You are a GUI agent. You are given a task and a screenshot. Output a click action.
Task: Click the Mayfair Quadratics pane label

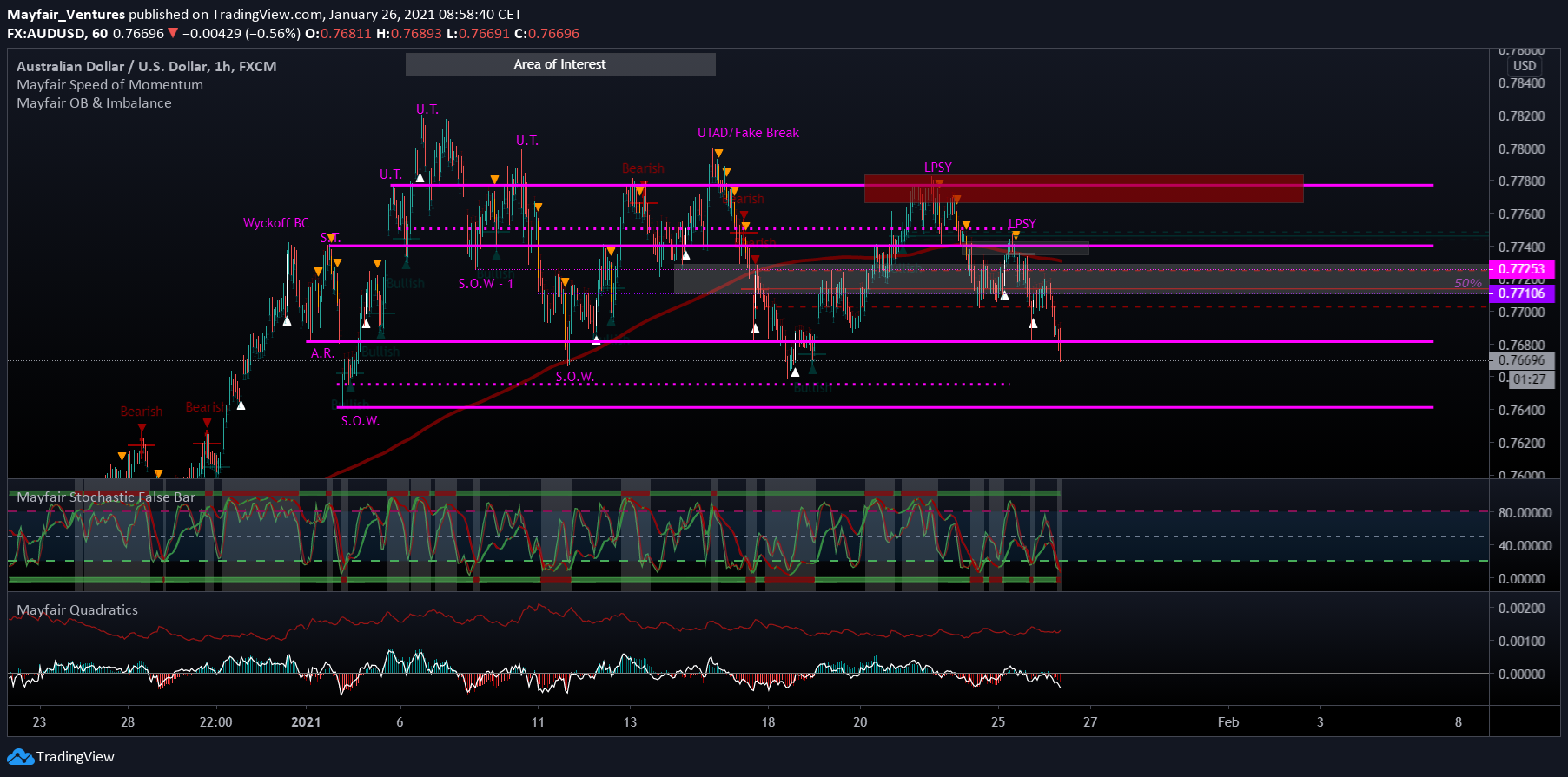77,610
